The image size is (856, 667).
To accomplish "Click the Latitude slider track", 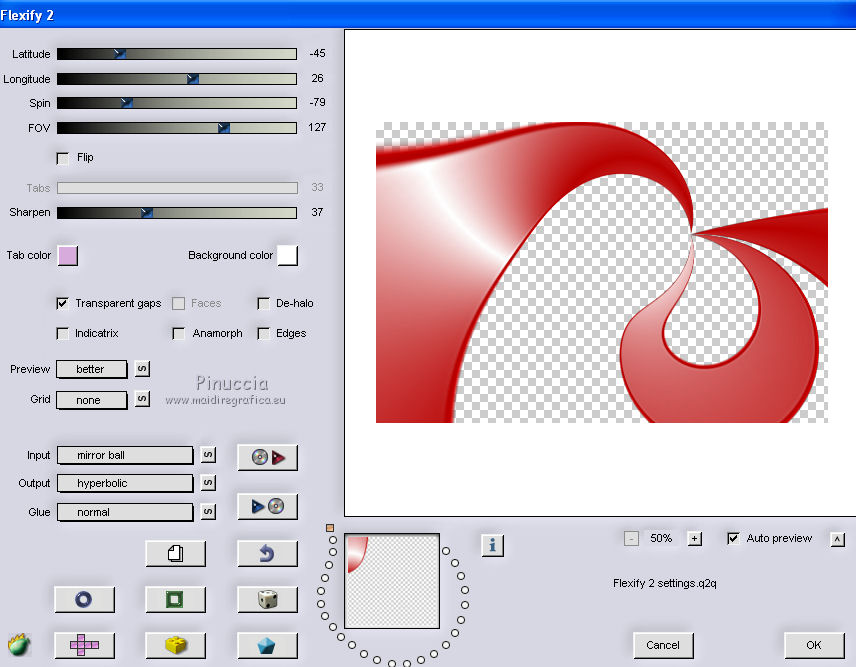I will point(177,53).
